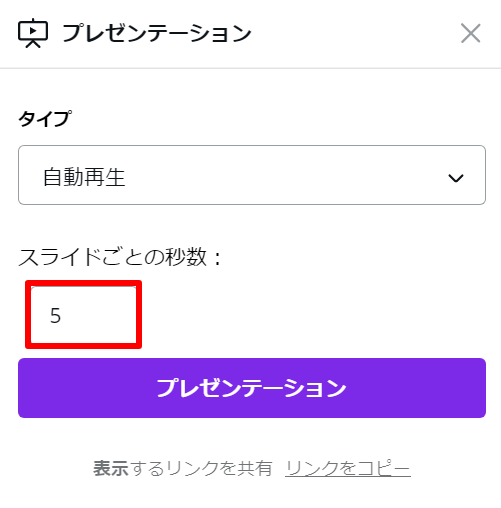Screen dimensions: 501x508
Task: Click the 表示するリンクを共有 text
Action: [183, 468]
